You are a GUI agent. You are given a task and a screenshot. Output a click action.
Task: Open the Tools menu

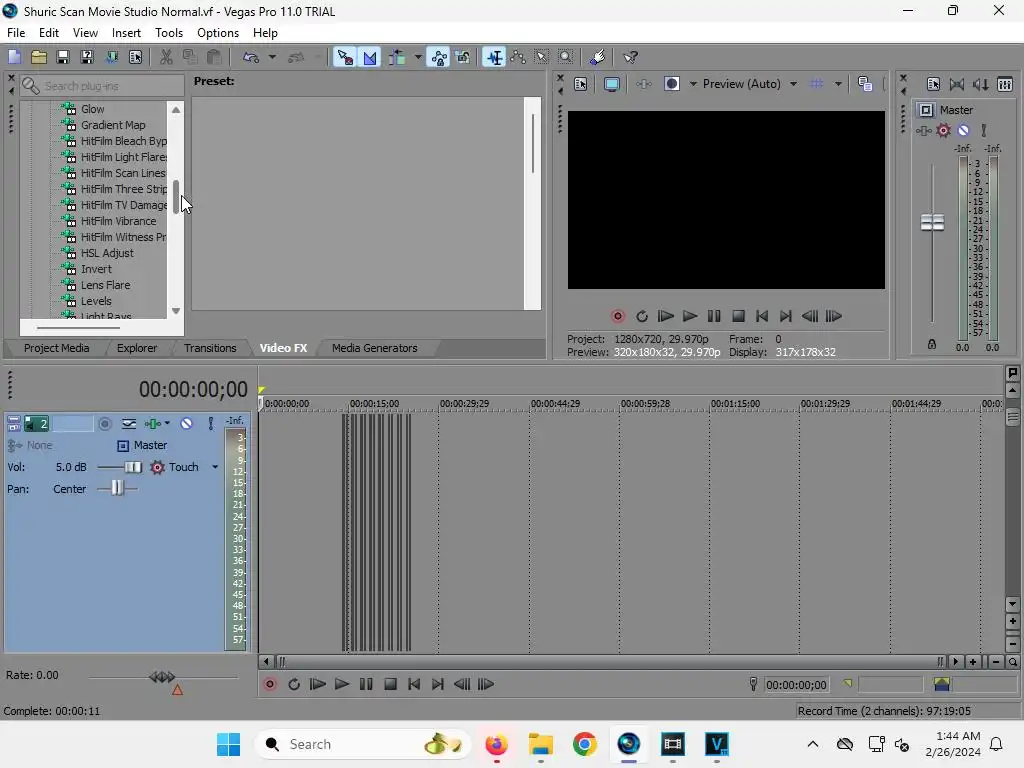[168, 33]
